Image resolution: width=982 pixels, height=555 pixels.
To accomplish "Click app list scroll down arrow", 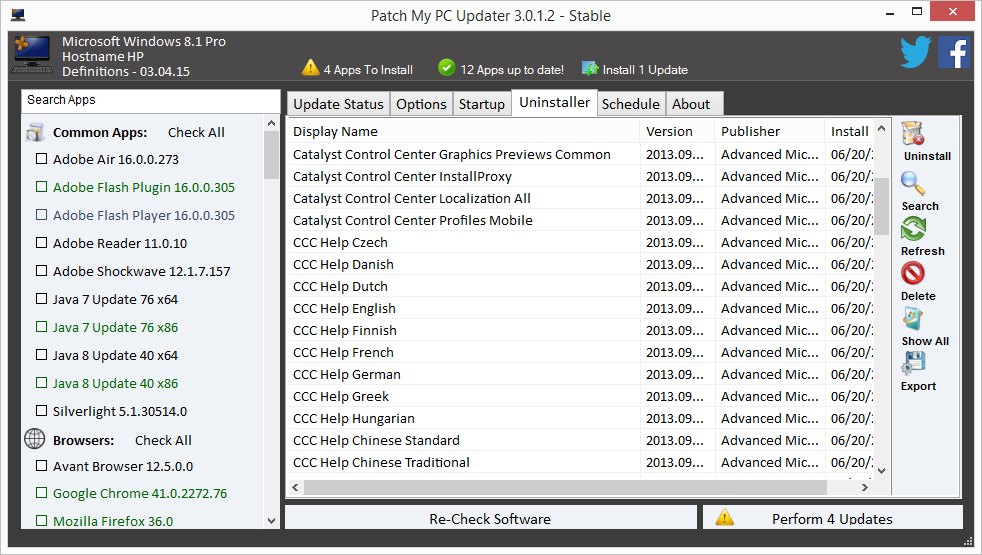I will [271, 521].
